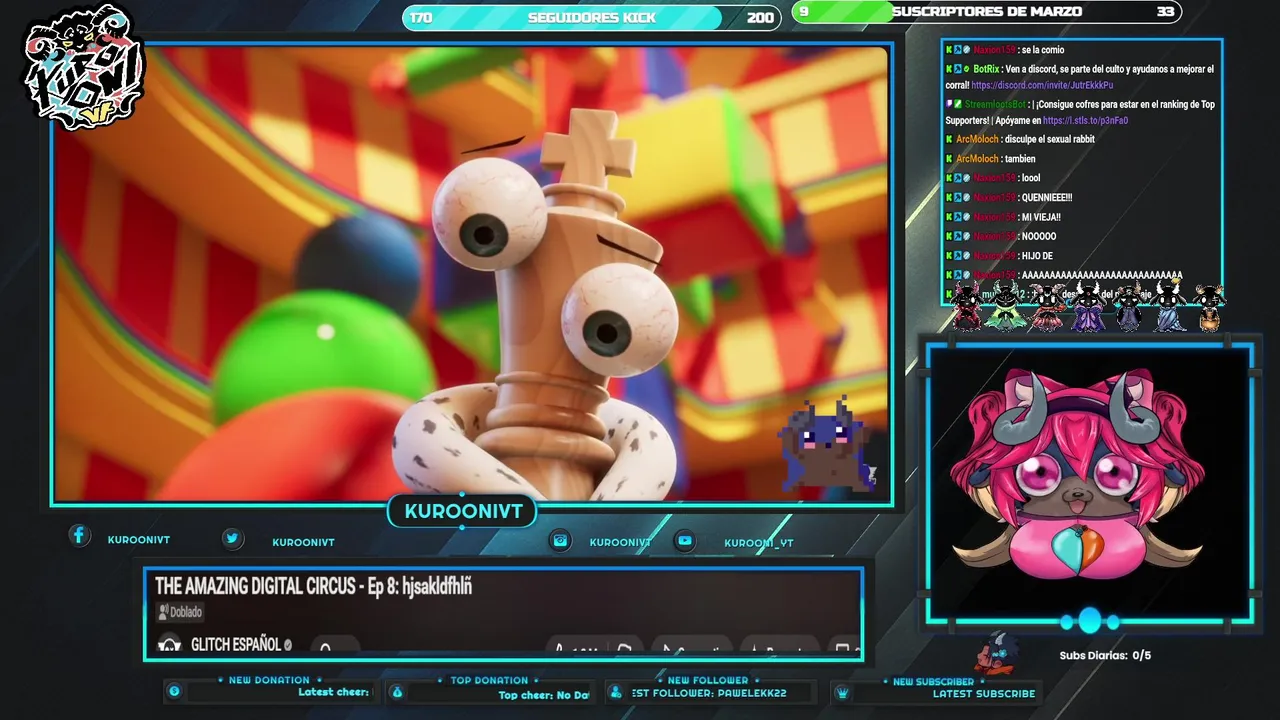
Task: Click the Doblado audio badge
Action: pos(180,612)
